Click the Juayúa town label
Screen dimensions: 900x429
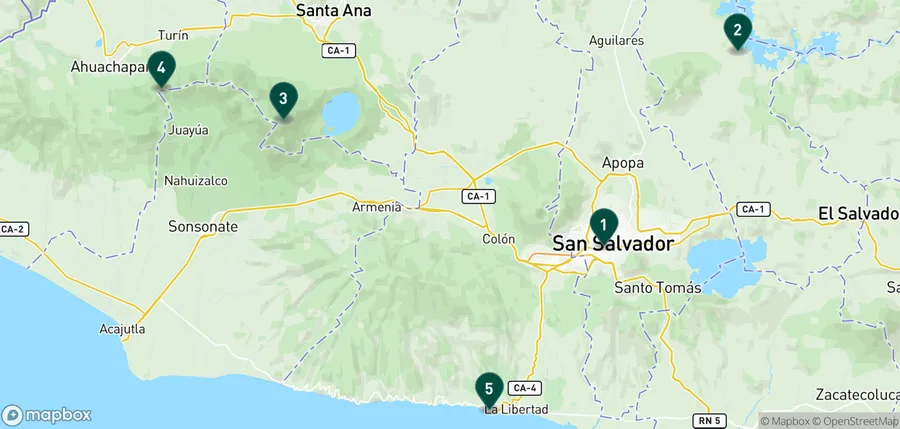tap(188, 130)
